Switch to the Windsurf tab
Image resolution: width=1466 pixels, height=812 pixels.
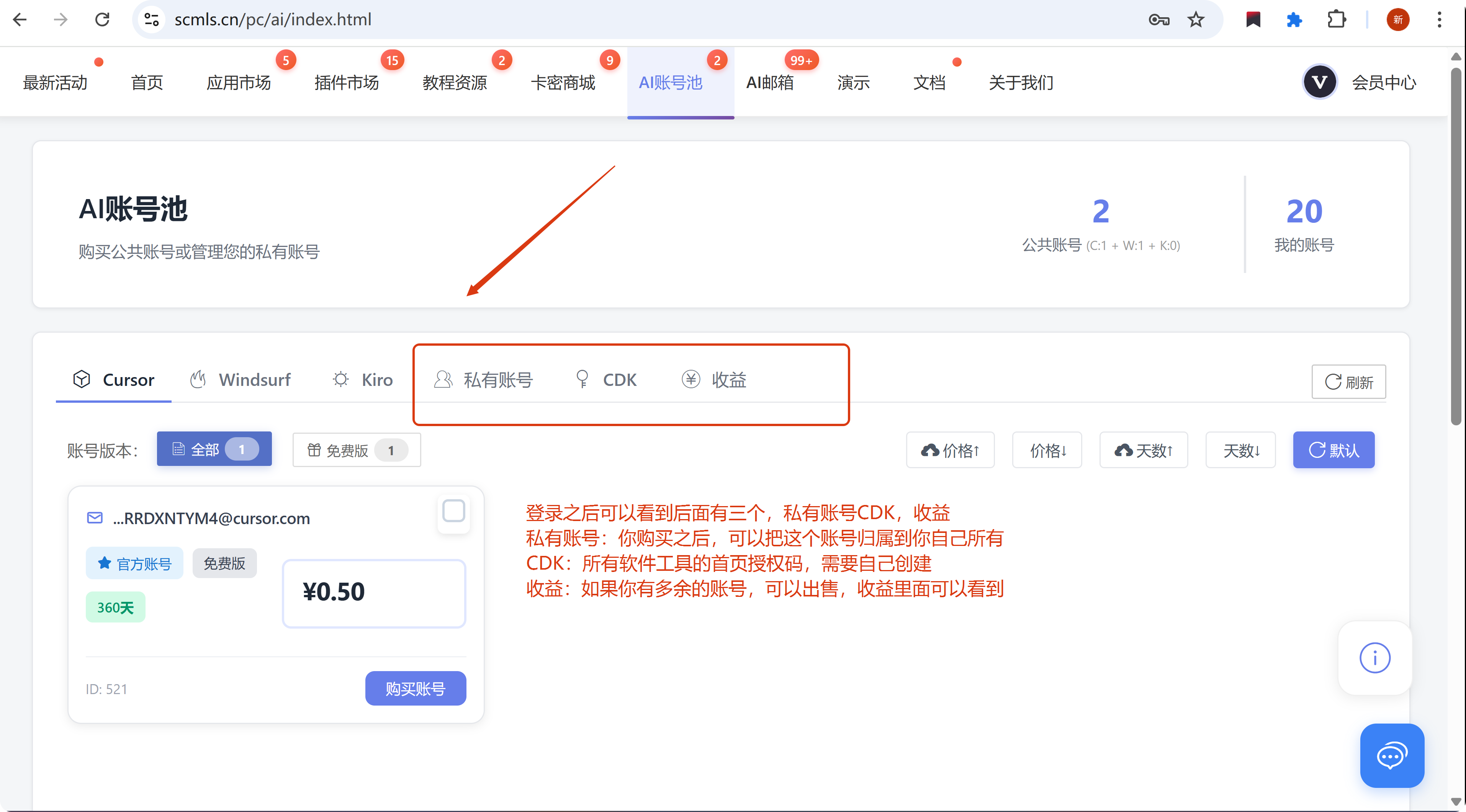click(241, 379)
